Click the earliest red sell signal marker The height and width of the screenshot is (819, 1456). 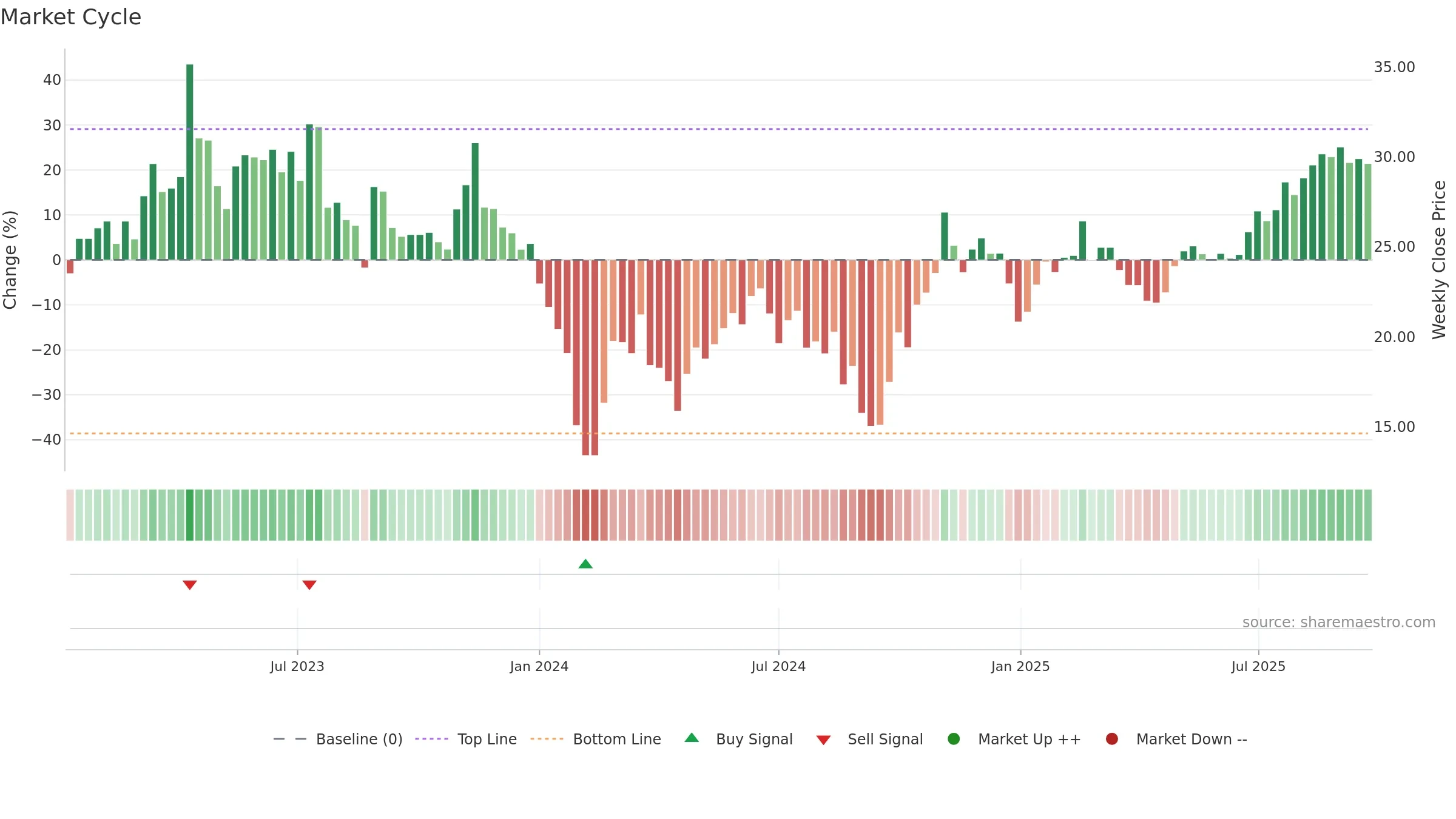tap(190, 585)
